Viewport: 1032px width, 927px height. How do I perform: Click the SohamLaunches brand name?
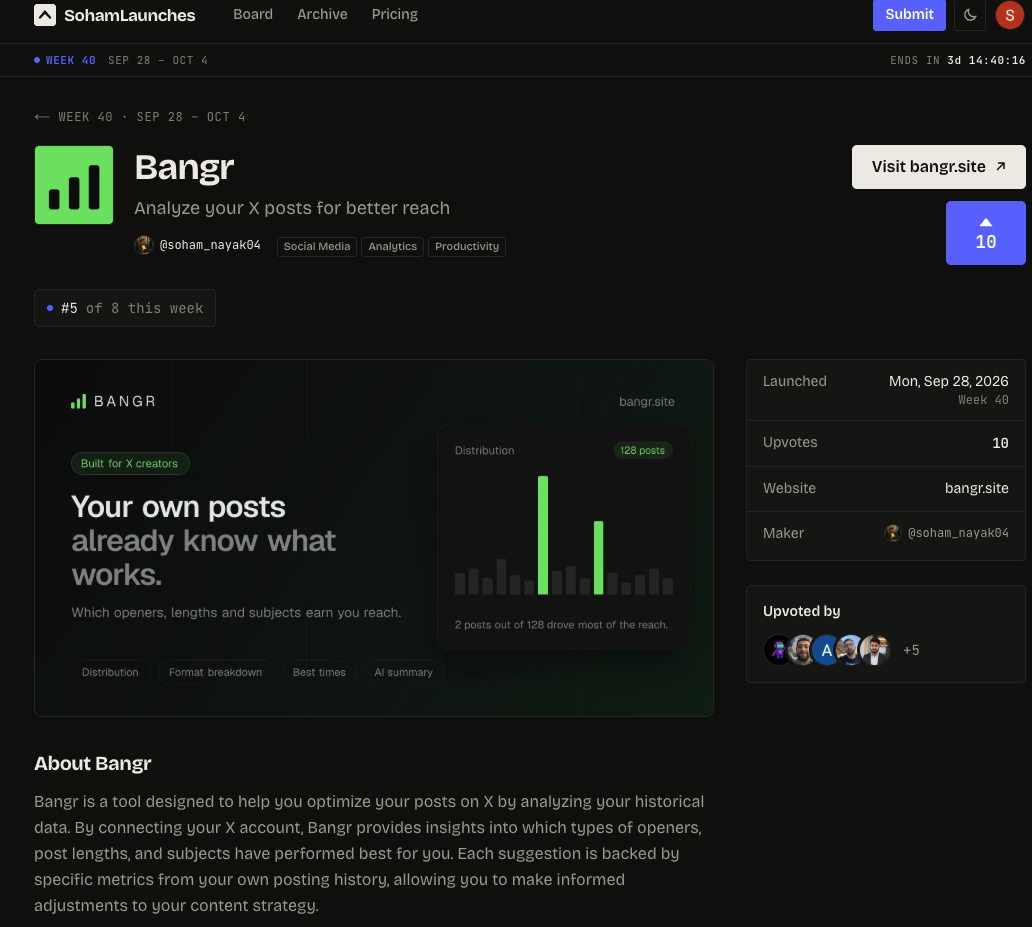click(130, 15)
